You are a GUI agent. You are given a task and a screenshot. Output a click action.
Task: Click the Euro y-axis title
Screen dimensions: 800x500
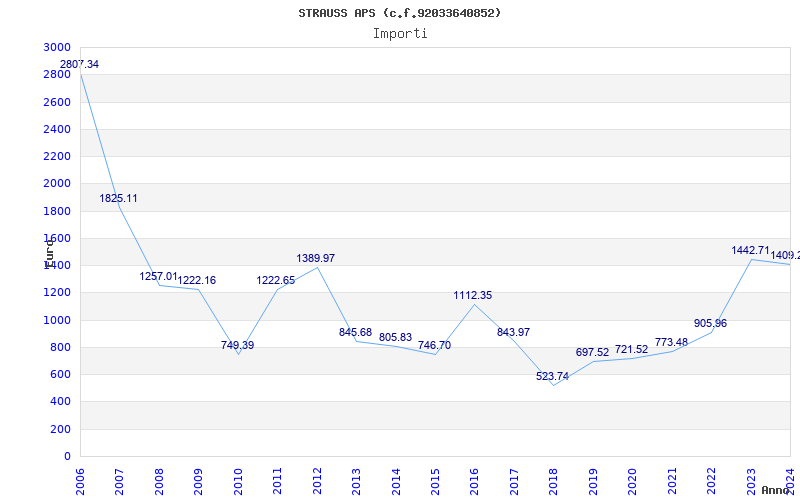pyautogui.click(x=49, y=254)
